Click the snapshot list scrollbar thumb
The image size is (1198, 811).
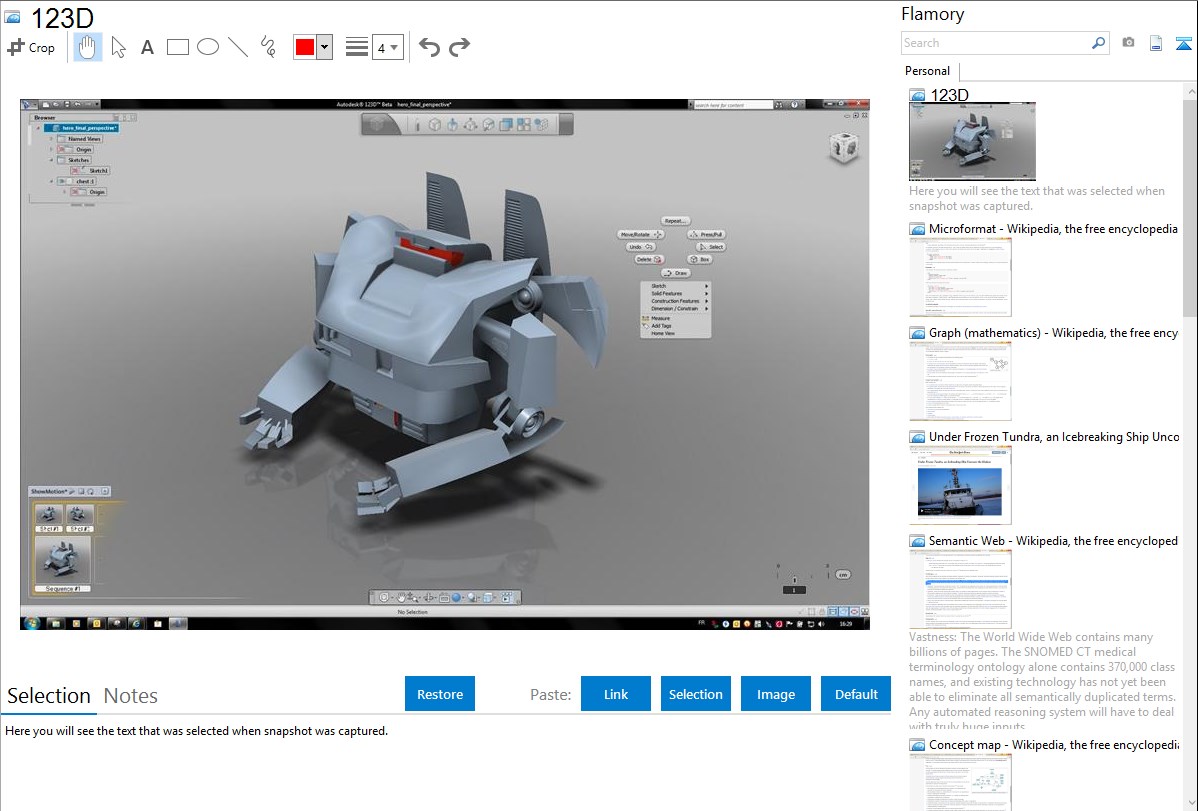(1191, 206)
